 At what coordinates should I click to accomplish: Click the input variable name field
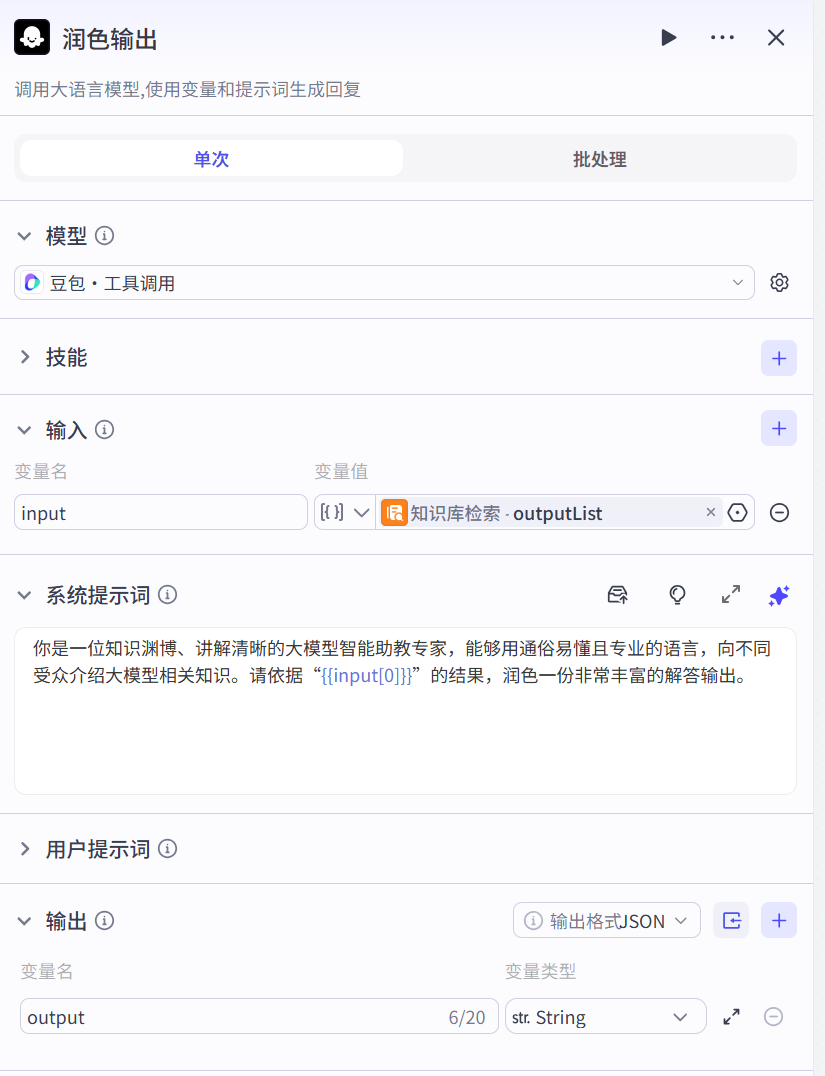pyautogui.click(x=160, y=513)
